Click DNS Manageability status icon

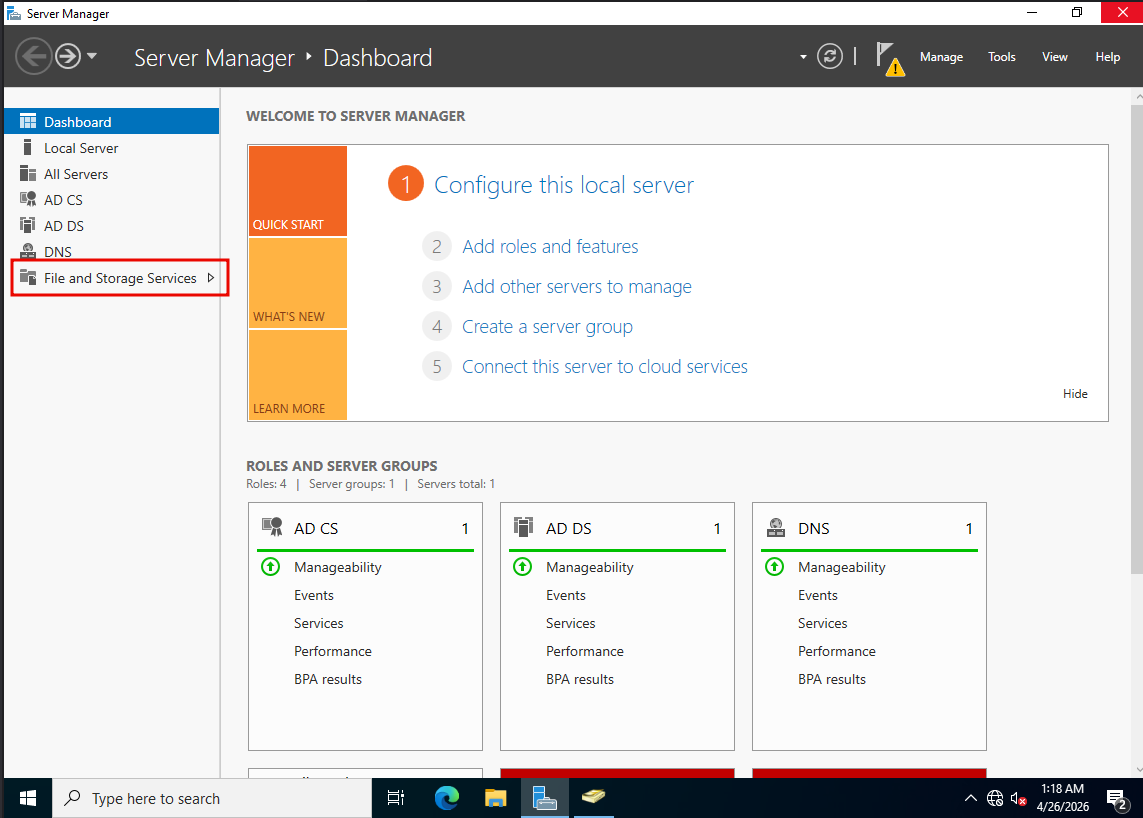click(x=774, y=566)
